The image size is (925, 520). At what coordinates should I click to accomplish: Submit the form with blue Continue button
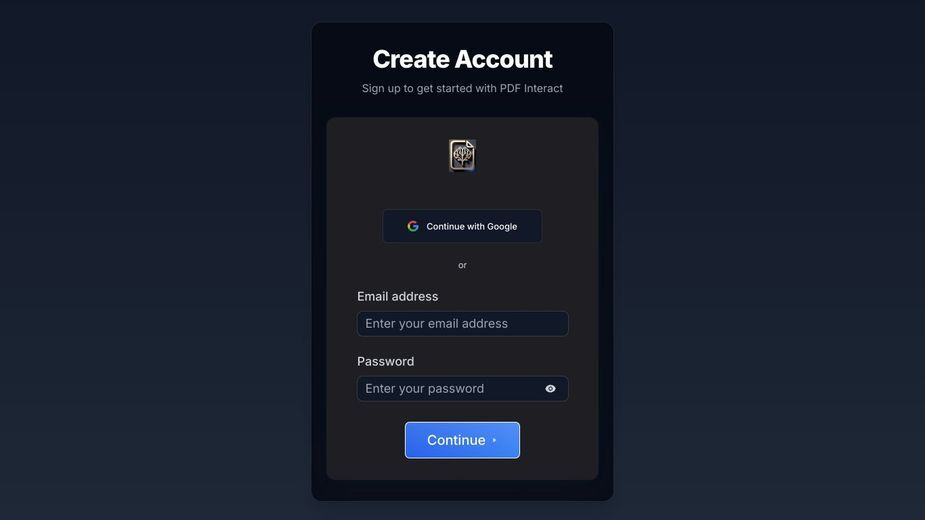[x=462, y=440]
